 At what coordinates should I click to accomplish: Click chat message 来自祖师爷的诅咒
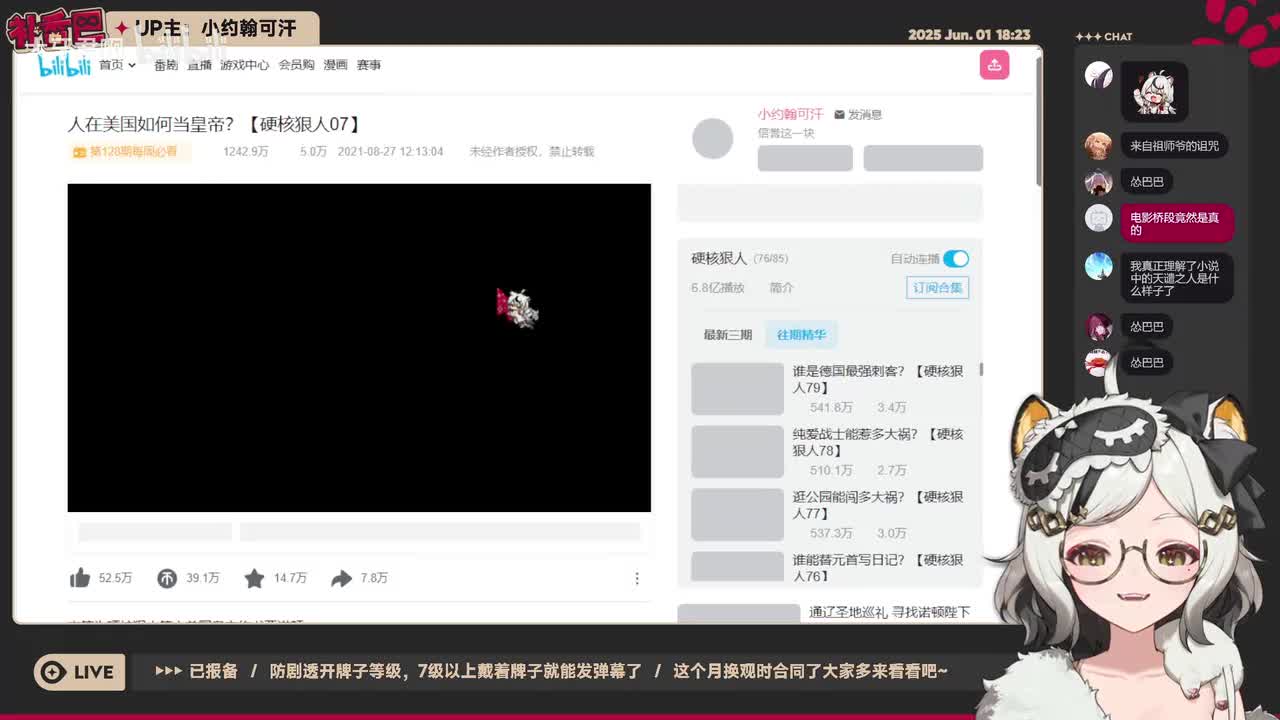(x=1174, y=146)
